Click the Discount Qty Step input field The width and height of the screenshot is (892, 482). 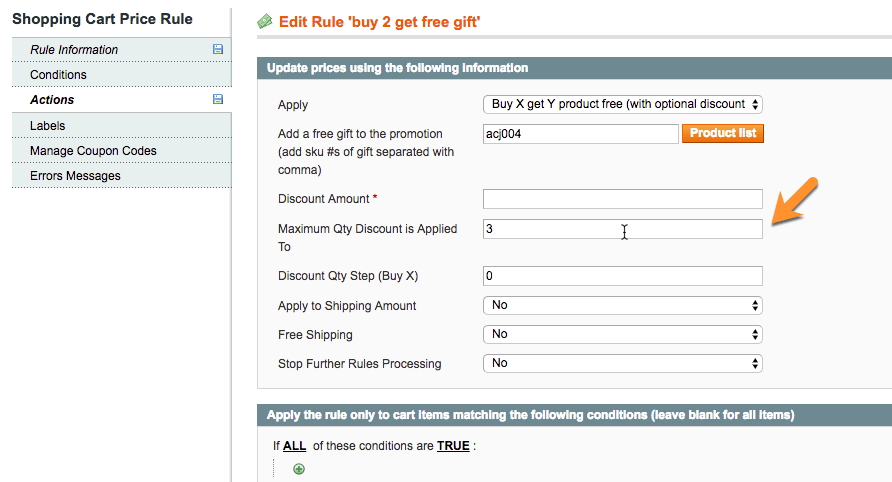(622, 276)
